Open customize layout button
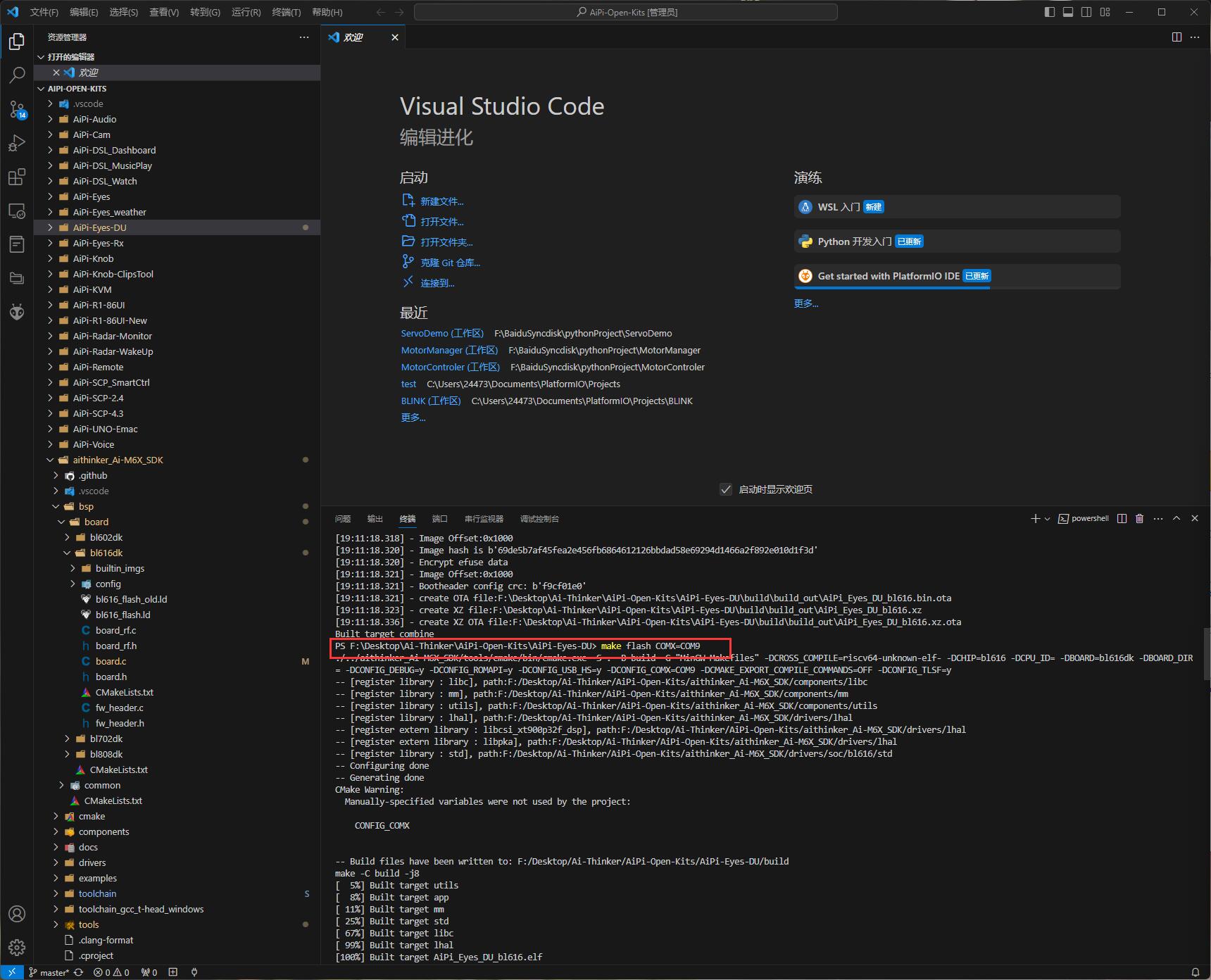1211x980 pixels. click(1105, 12)
